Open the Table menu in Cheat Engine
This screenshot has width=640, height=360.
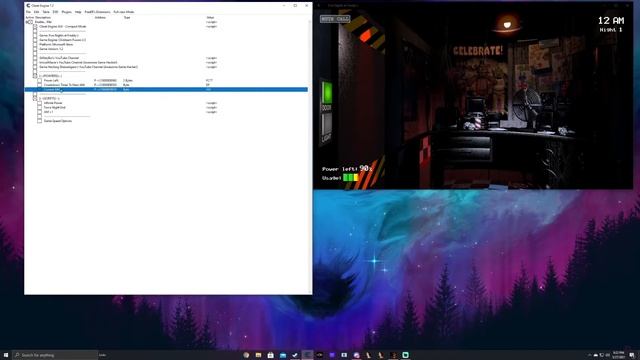coord(46,12)
